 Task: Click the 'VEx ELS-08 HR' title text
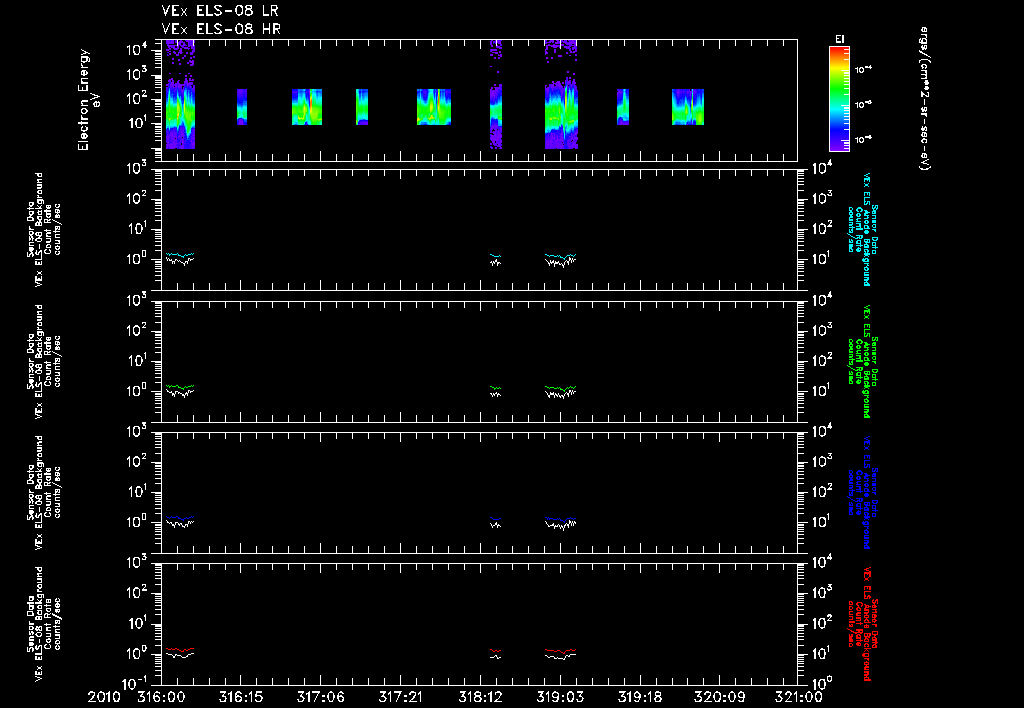tap(221, 29)
